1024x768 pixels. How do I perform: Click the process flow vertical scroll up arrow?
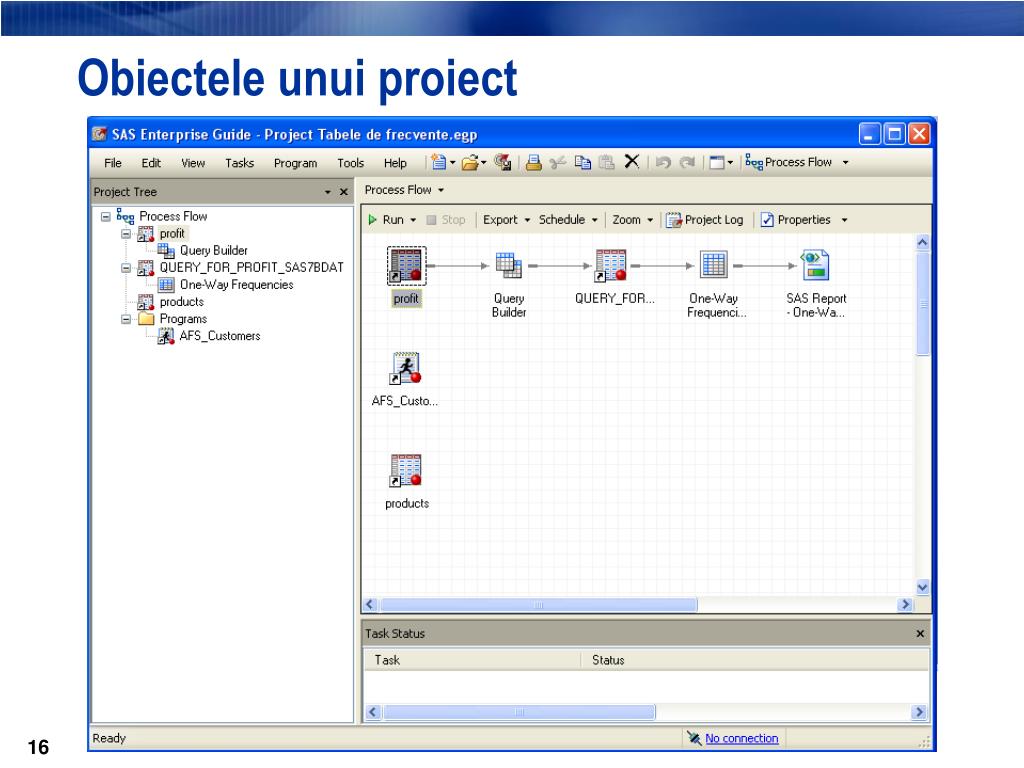click(x=922, y=242)
